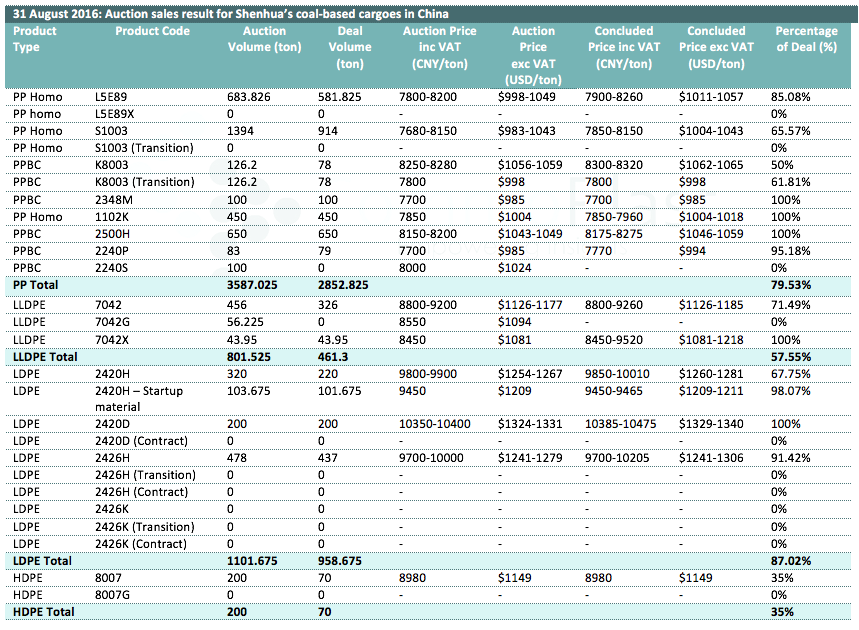859x630 pixels.
Task: Click product code cell '8007G'
Action: 113,594
